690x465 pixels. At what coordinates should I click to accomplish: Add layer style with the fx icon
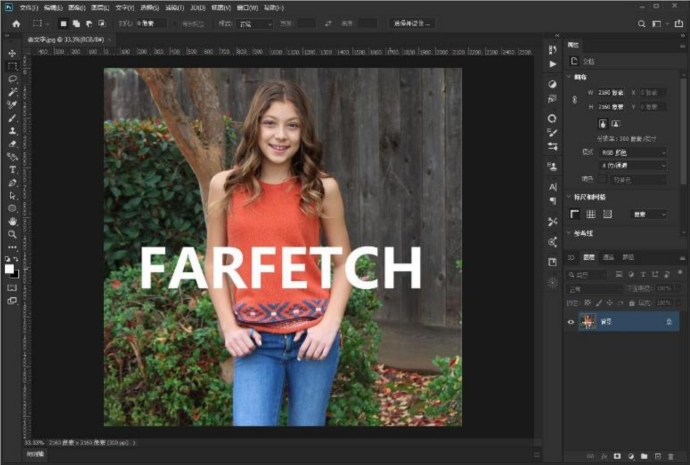pyautogui.click(x=604, y=457)
